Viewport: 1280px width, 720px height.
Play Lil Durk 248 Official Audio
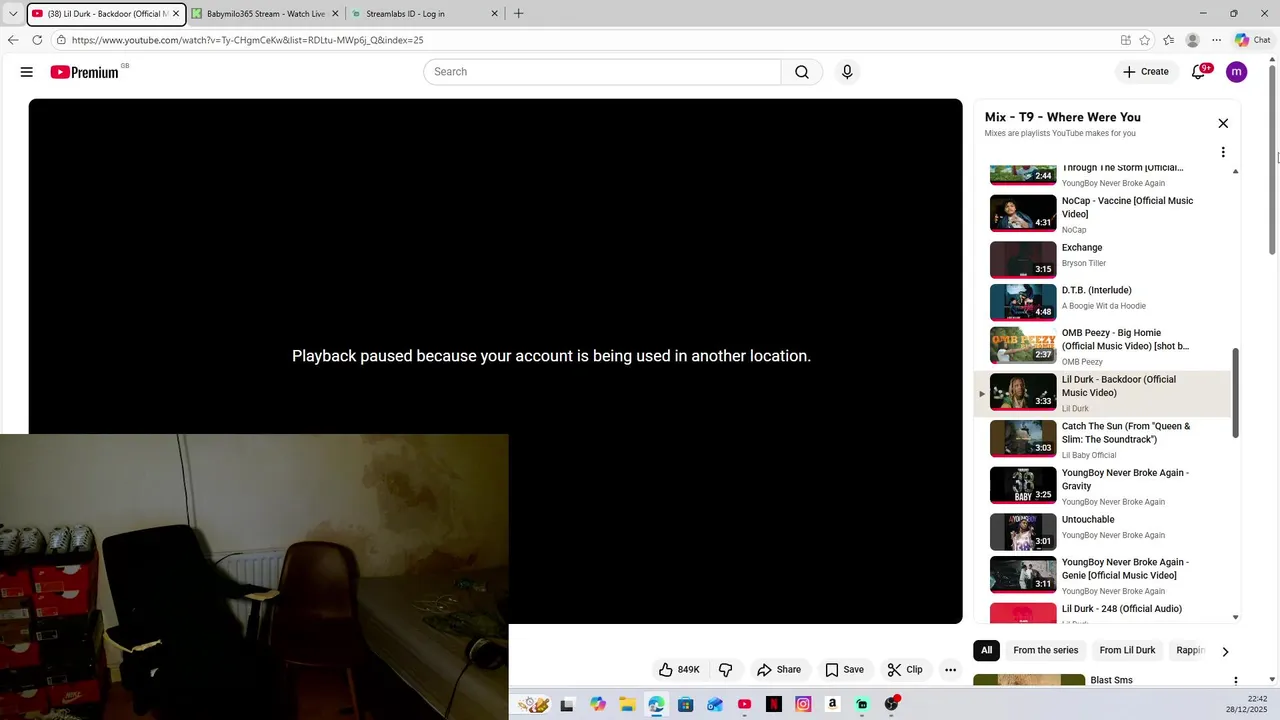tap(1102, 613)
